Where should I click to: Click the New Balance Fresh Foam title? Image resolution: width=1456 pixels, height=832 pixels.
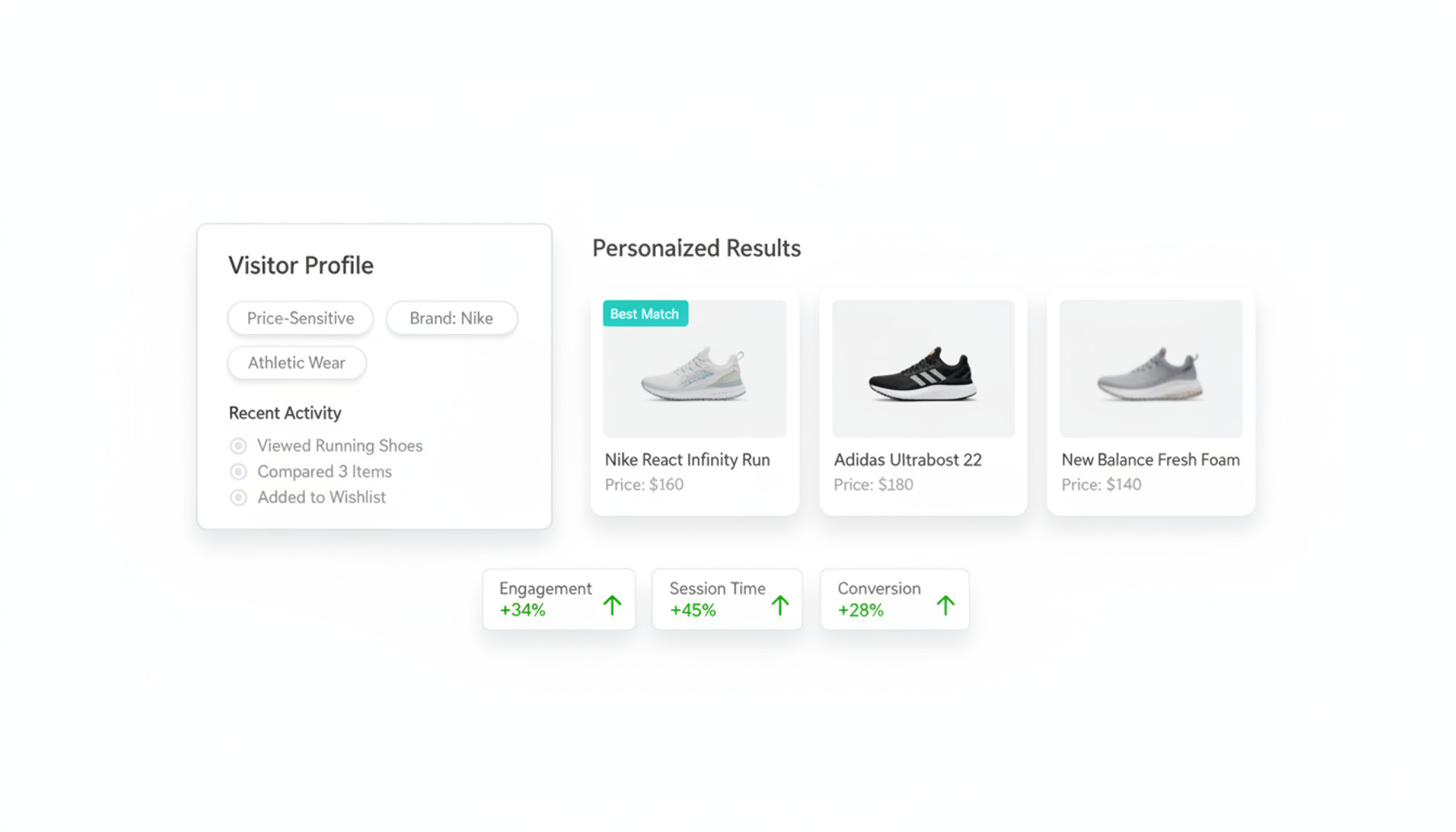tap(1150, 459)
